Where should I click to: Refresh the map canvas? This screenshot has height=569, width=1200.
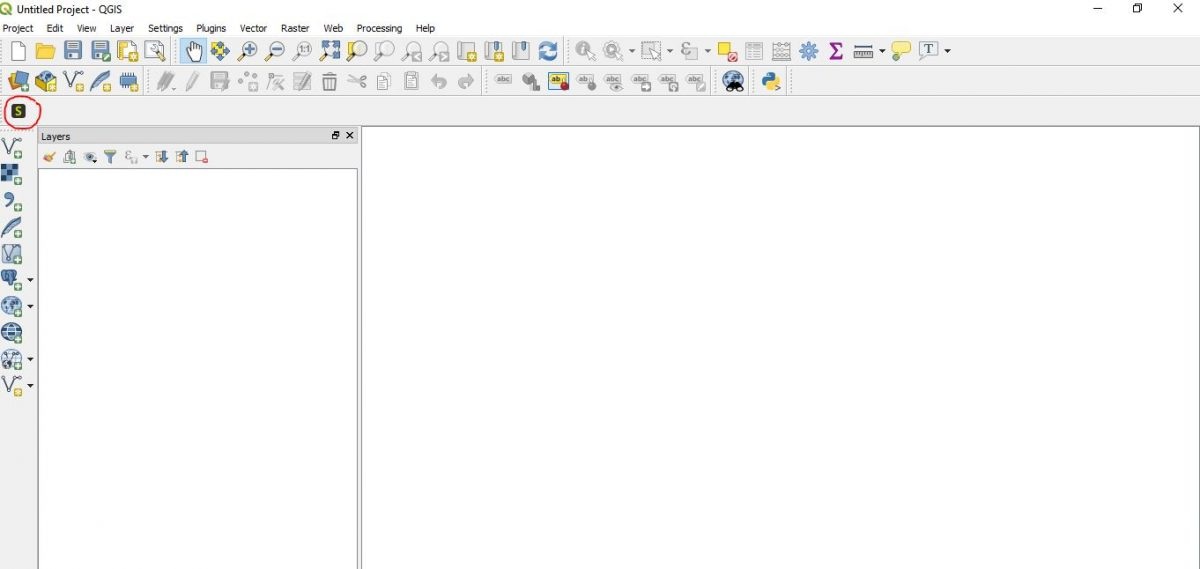click(547, 51)
